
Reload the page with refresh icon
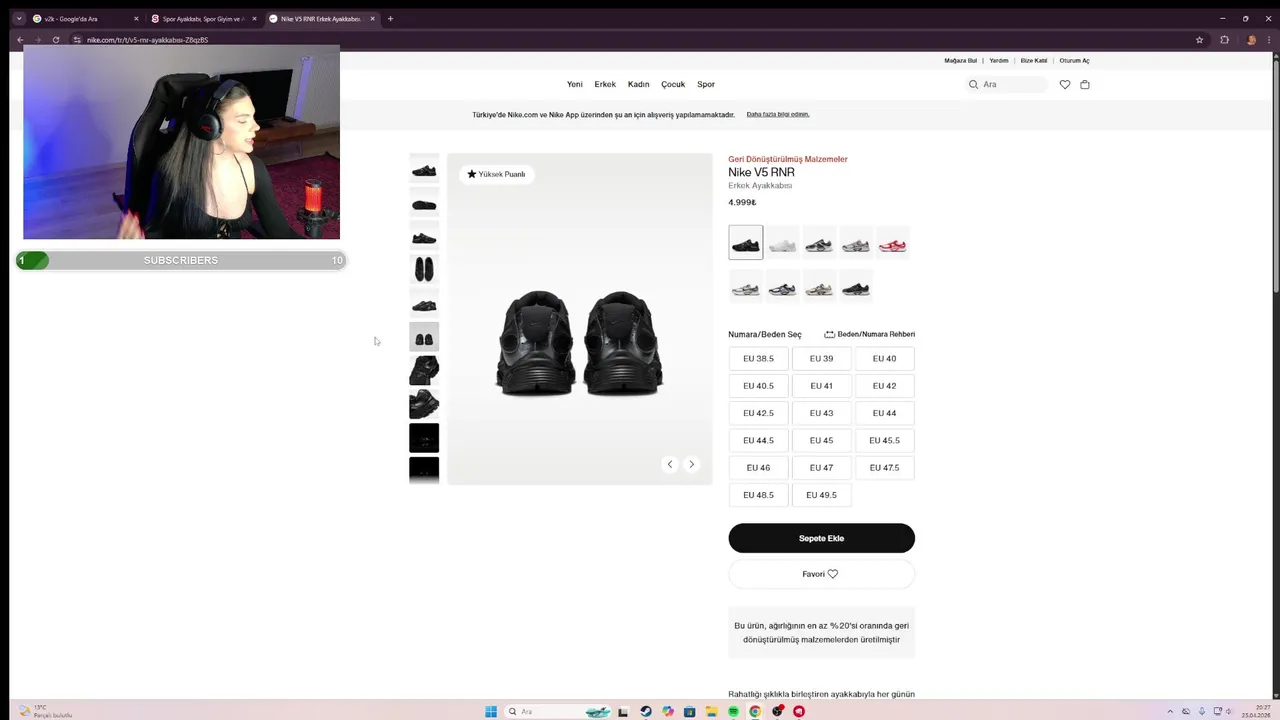pos(56,40)
